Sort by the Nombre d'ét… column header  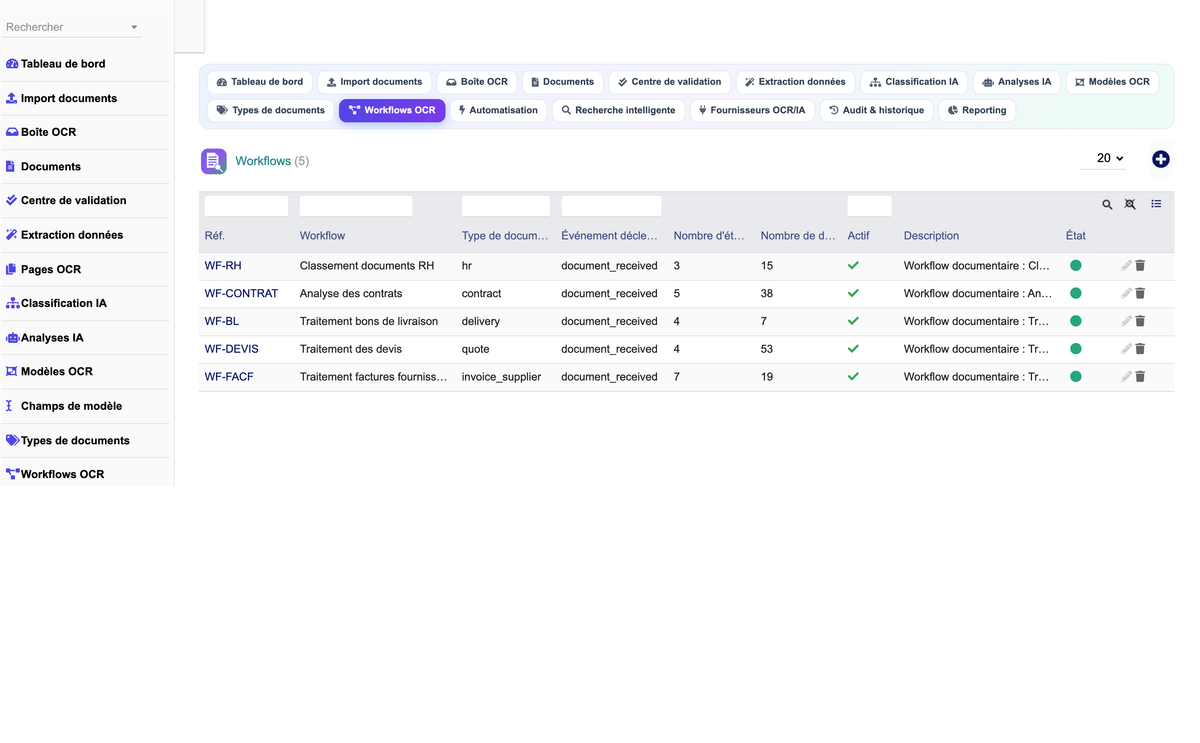(x=709, y=236)
